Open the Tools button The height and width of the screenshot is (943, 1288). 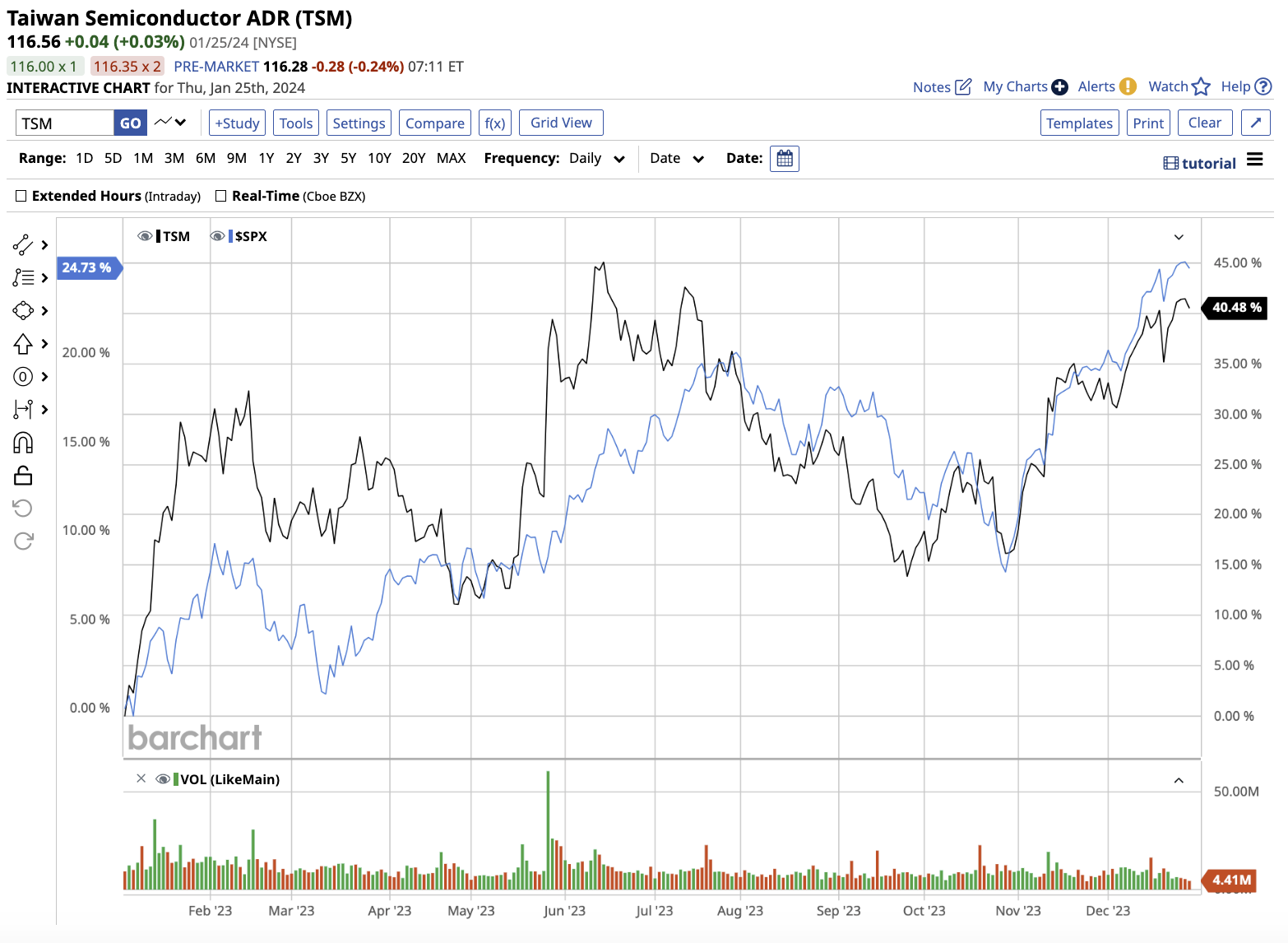[296, 123]
